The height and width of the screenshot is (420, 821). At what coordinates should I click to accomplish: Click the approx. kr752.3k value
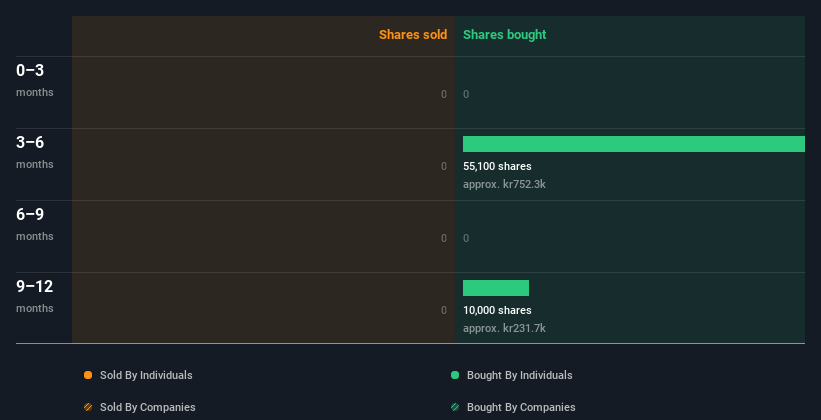pos(504,184)
